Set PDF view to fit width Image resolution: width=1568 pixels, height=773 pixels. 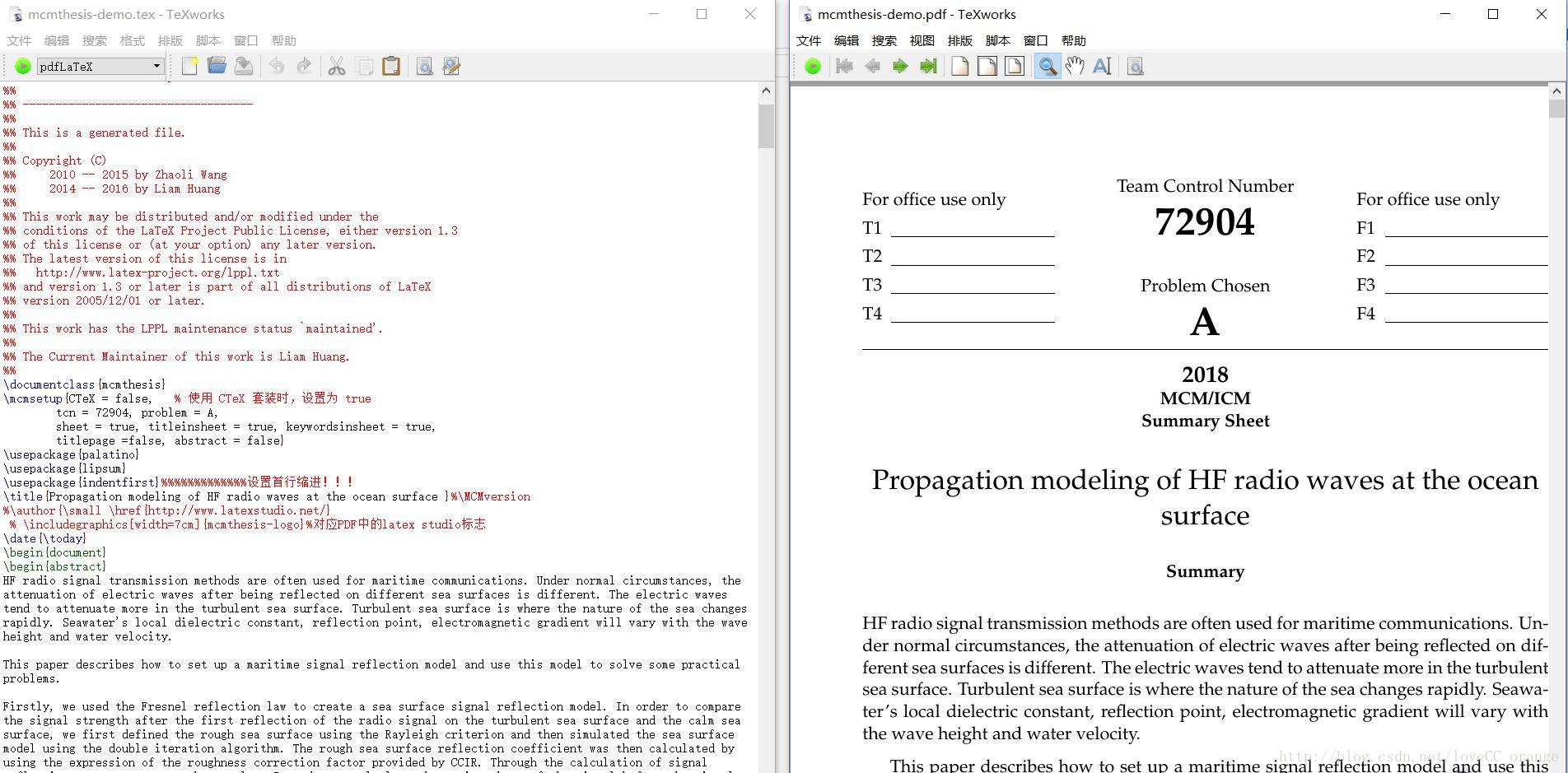[987, 67]
